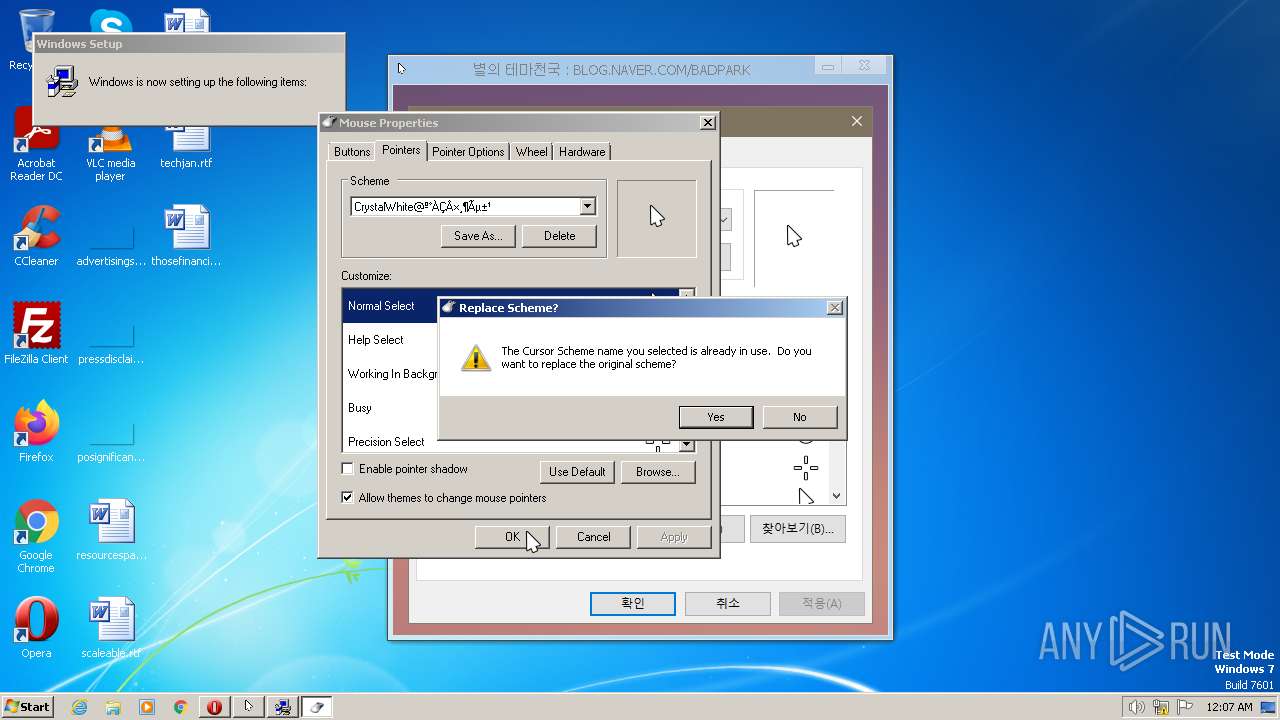Click the 확인 button in the Korean dialog
The image size is (1280, 720).
click(x=633, y=603)
